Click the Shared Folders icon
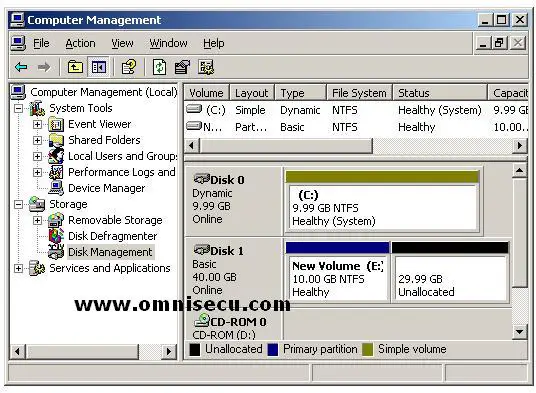Image resolution: width=536 pixels, height=393 pixels. coord(56,140)
